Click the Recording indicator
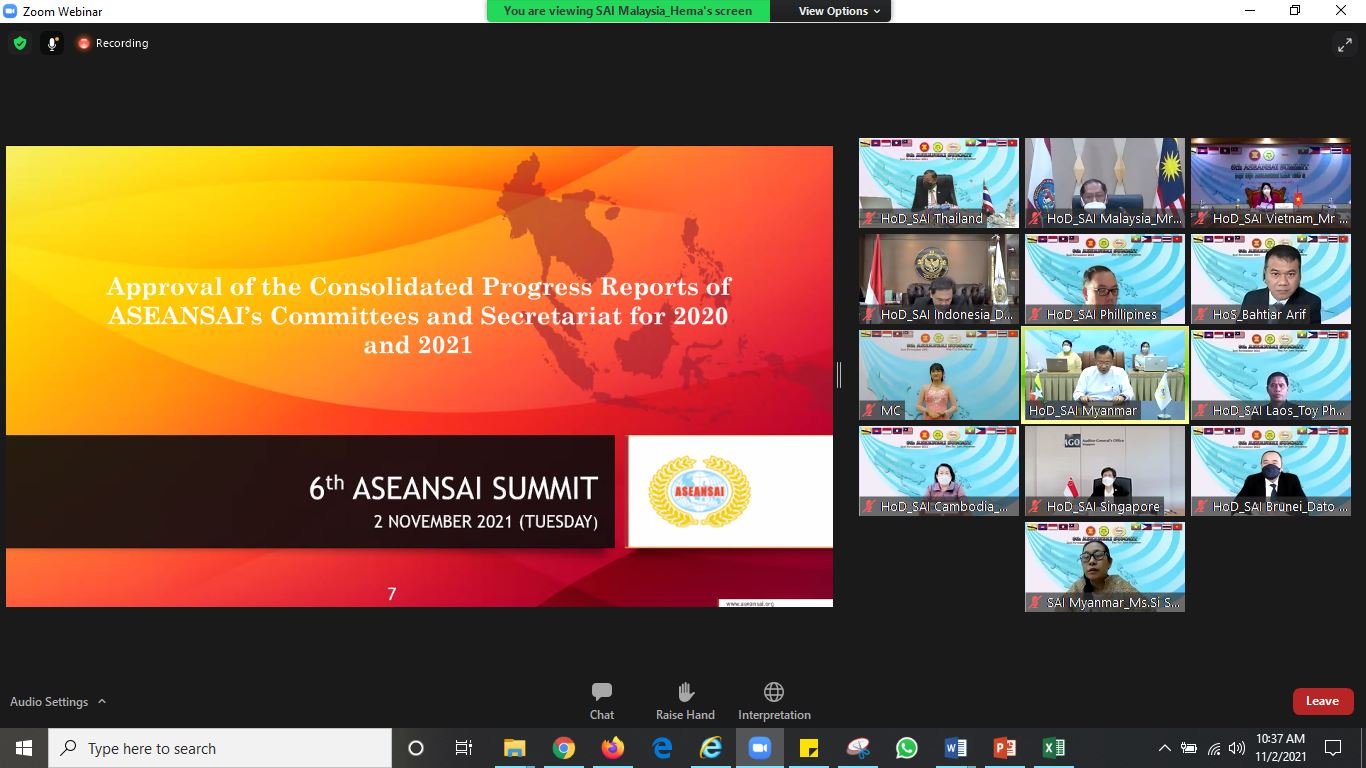This screenshot has height=768, width=1366. (113, 43)
